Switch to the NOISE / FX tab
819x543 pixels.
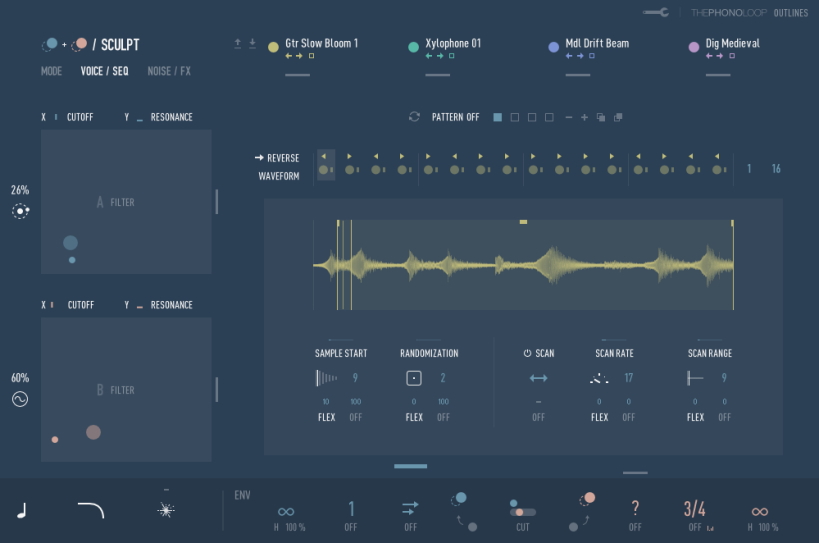pyautogui.click(x=169, y=71)
